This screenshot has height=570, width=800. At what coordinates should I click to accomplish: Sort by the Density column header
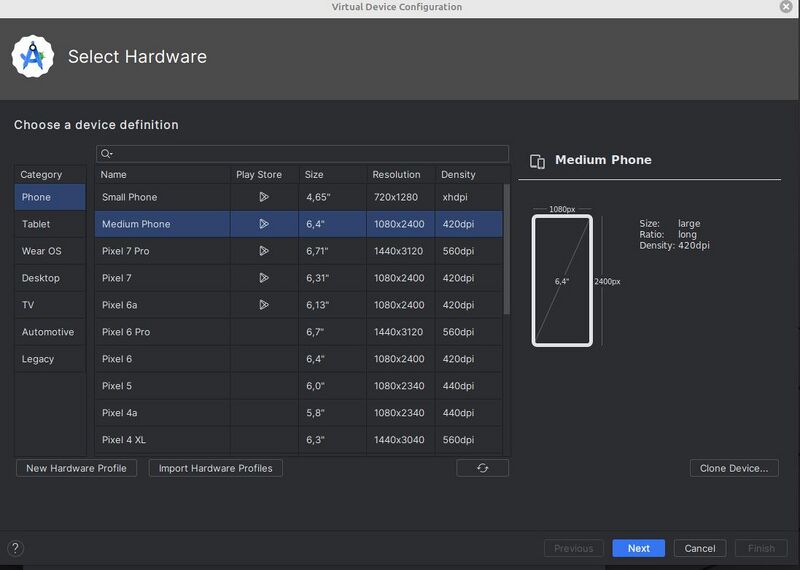[x=469, y=175]
